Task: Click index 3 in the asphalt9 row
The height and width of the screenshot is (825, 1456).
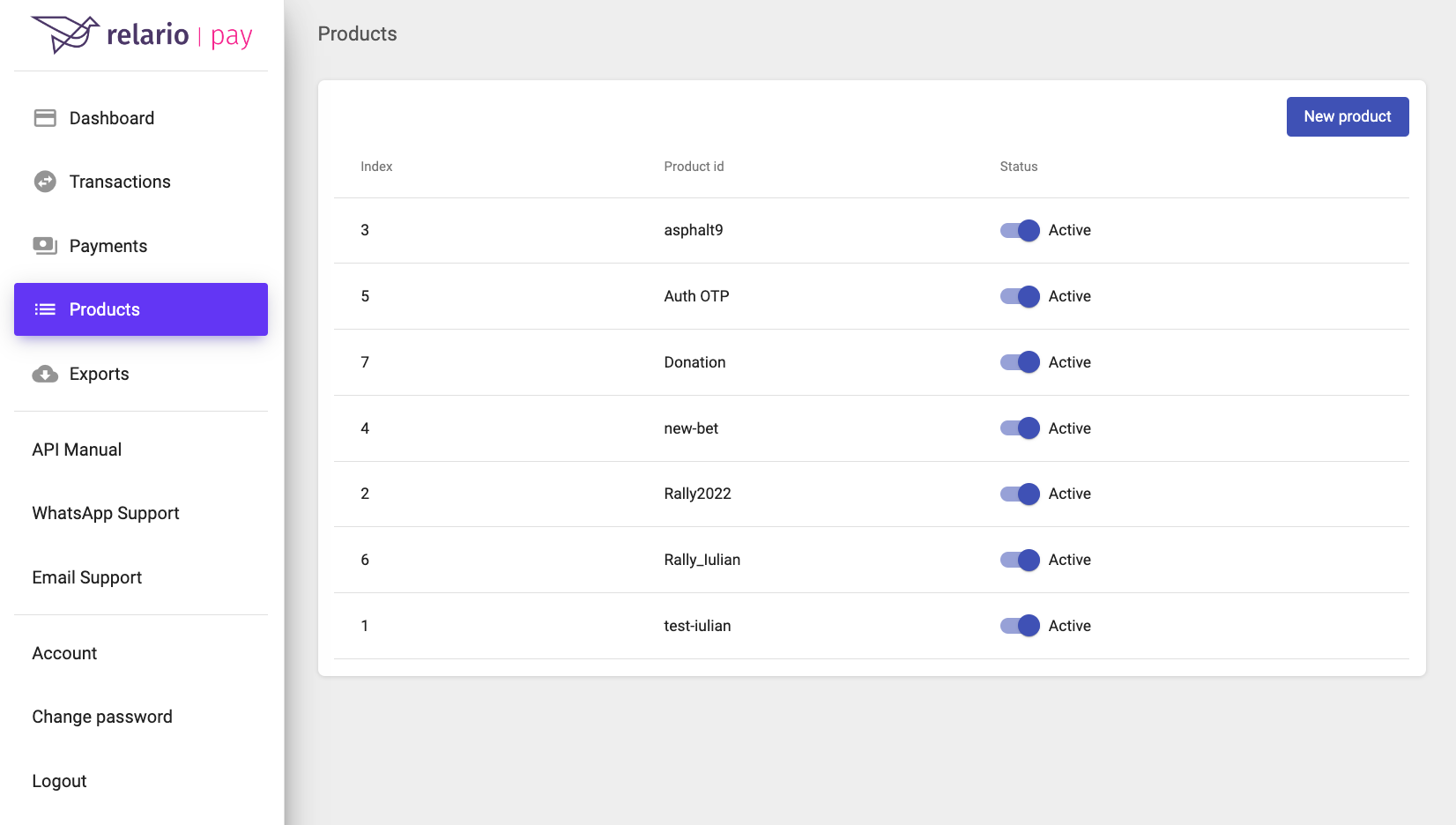Action: (x=365, y=230)
